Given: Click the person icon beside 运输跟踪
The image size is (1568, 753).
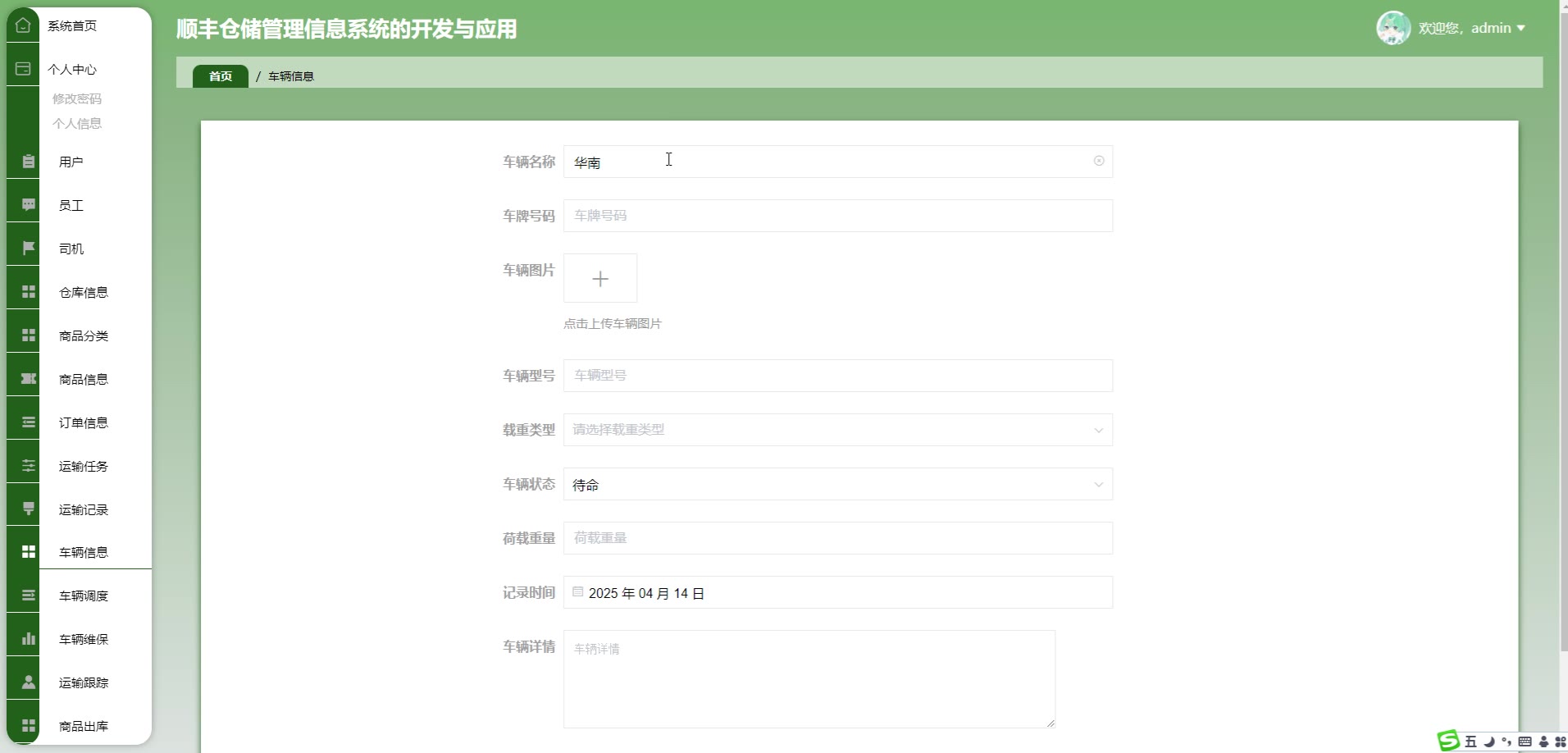Looking at the screenshot, I should click(29, 682).
